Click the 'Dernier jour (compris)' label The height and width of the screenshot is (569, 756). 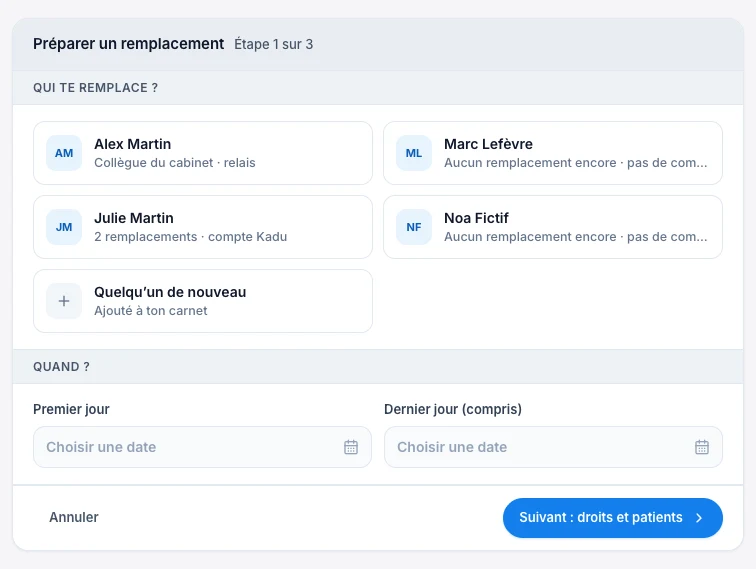click(x=453, y=409)
